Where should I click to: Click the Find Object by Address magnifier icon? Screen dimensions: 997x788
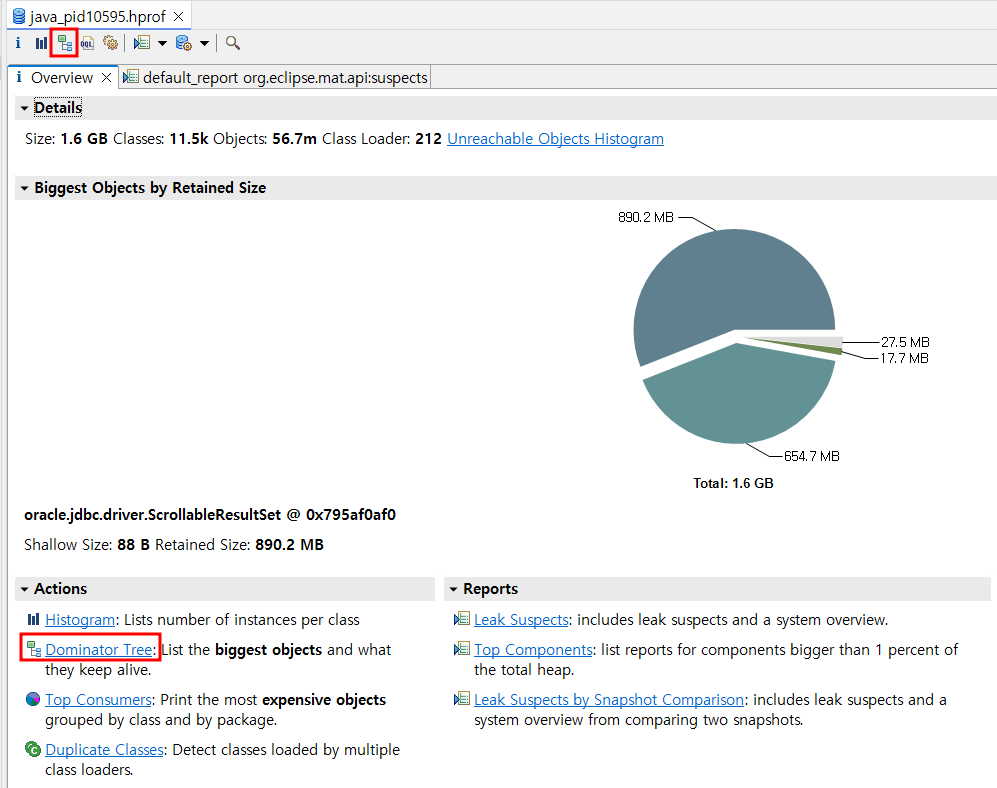click(x=233, y=43)
